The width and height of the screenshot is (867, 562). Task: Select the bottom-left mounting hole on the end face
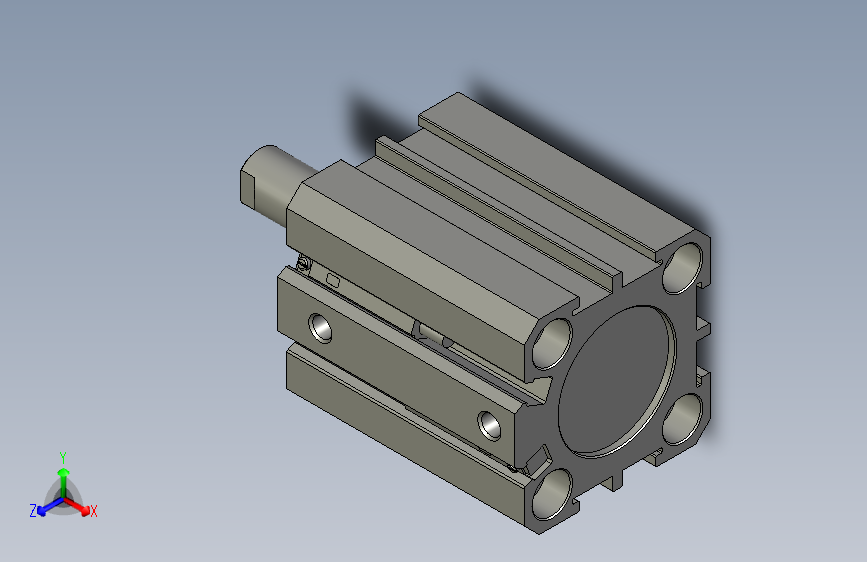tap(551, 494)
